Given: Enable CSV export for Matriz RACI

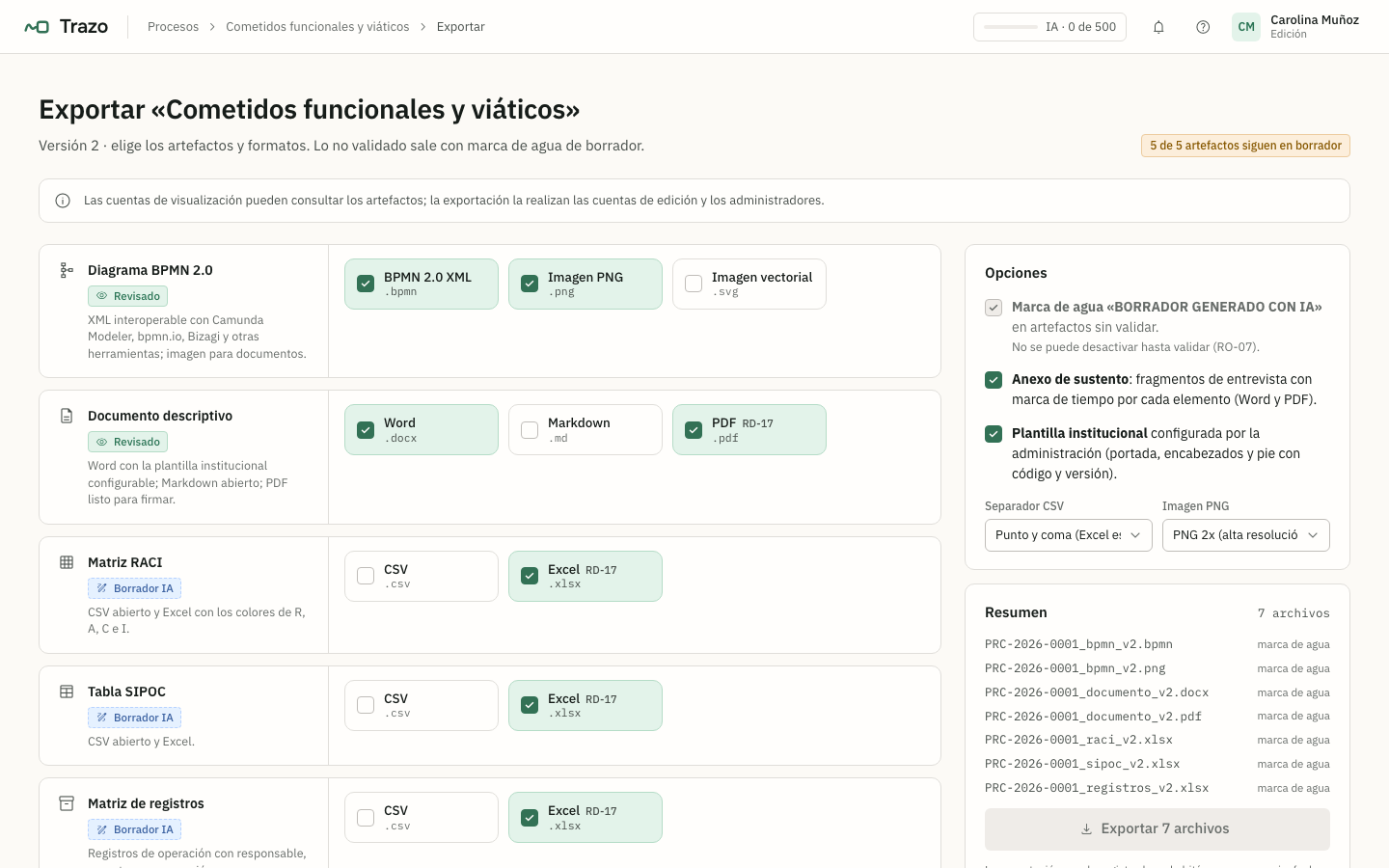Looking at the screenshot, I should tap(366, 576).
